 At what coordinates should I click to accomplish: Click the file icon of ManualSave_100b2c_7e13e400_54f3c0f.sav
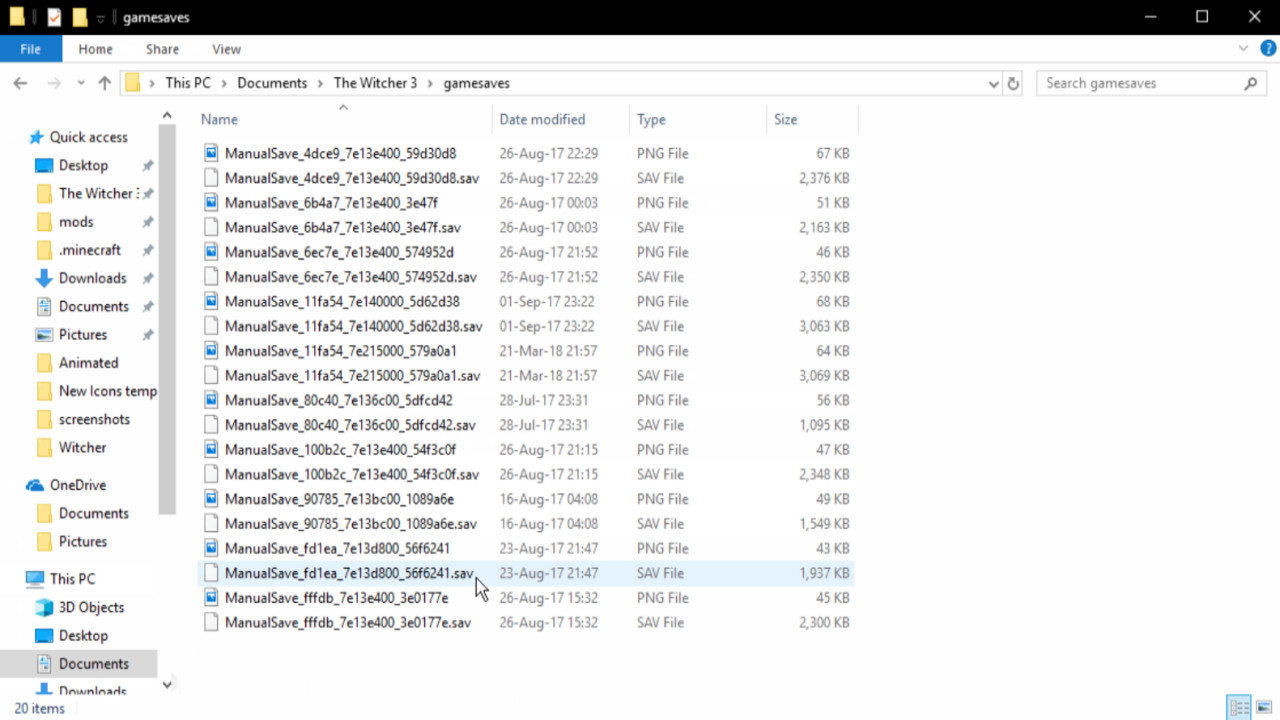[x=211, y=474]
